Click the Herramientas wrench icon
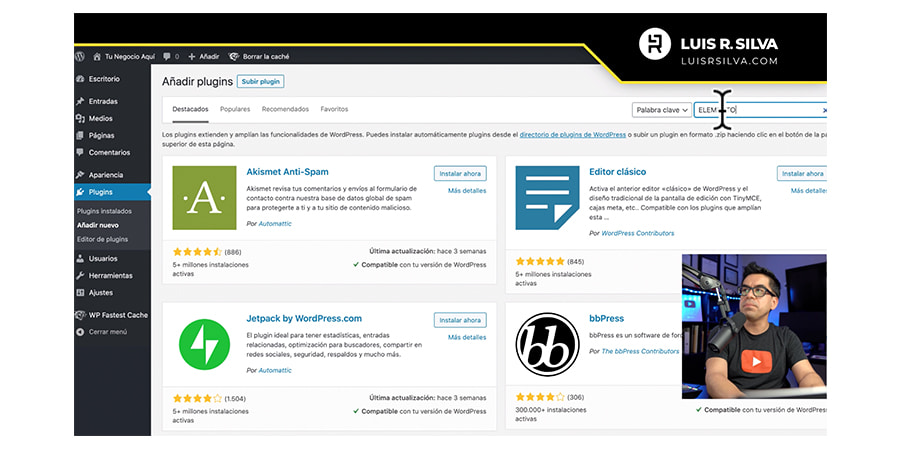This screenshot has height=450, width=900. [80, 276]
